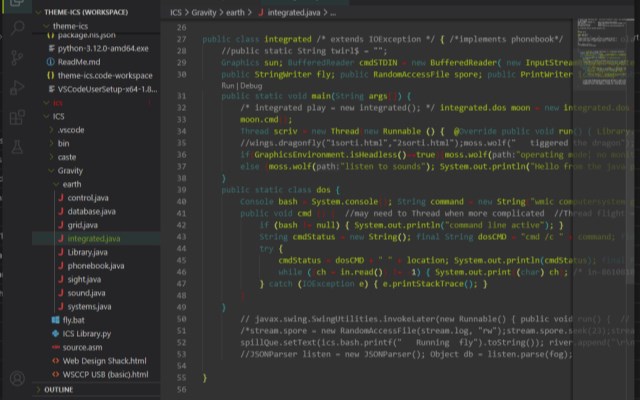Open ICS Library.py file
640x400 pixels.
point(89,333)
